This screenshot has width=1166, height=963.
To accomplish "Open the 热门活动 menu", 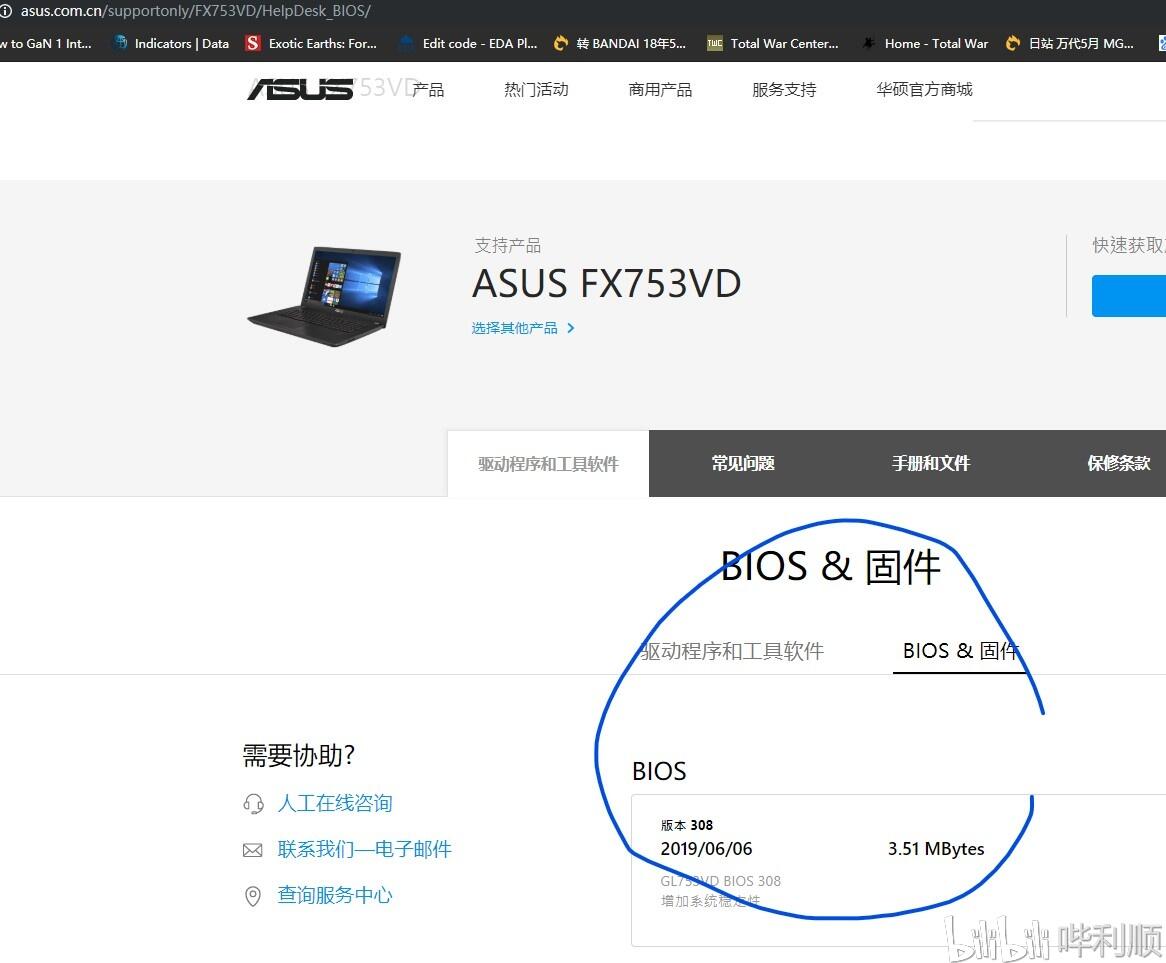I will coord(536,90).
